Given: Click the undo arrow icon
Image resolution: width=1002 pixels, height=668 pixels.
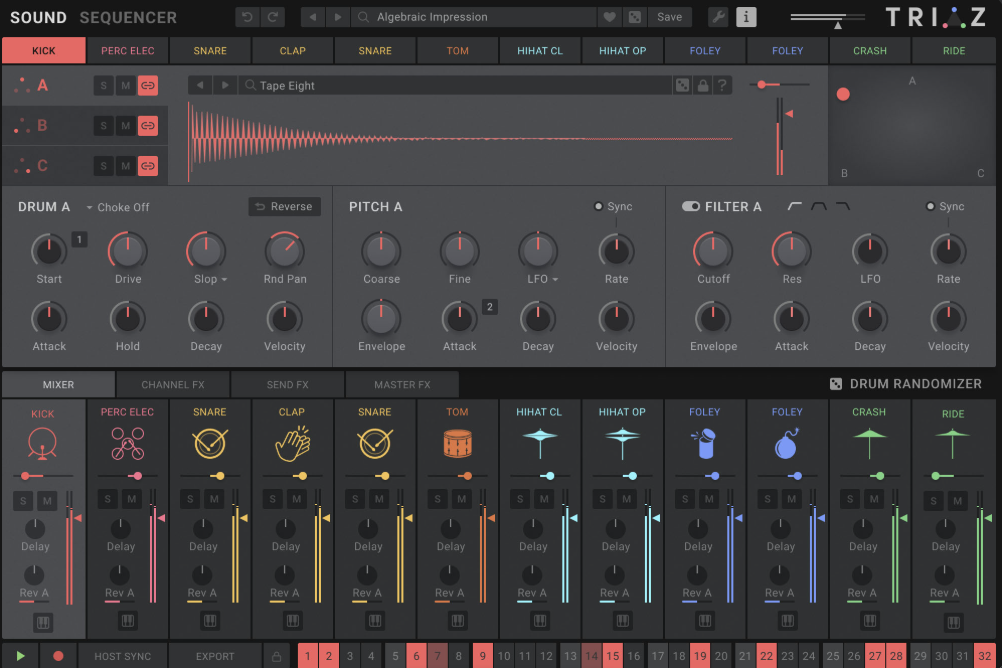Looking at the screenshot, I should click(247, 17).
